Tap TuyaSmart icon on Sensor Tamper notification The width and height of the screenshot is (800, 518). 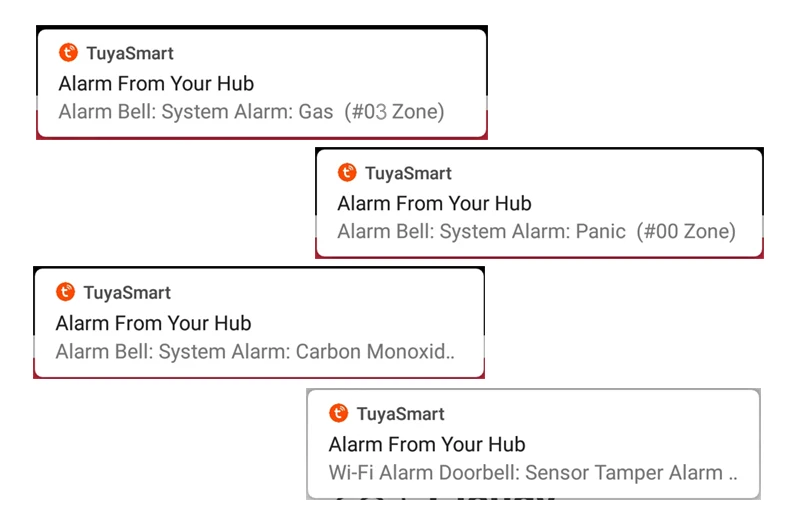click(339, 413)
